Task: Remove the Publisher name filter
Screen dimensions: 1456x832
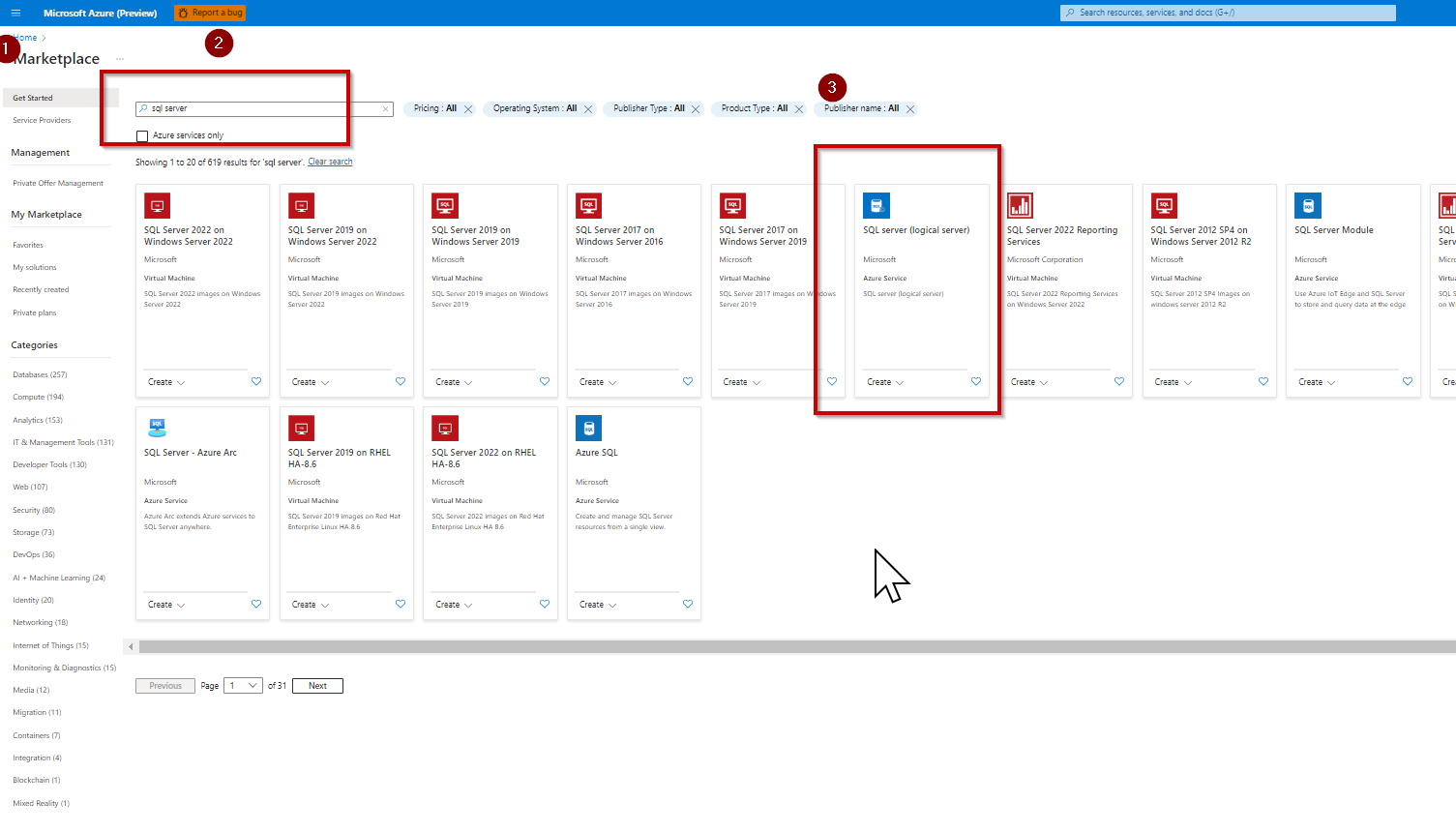Action: pos(910,109)
